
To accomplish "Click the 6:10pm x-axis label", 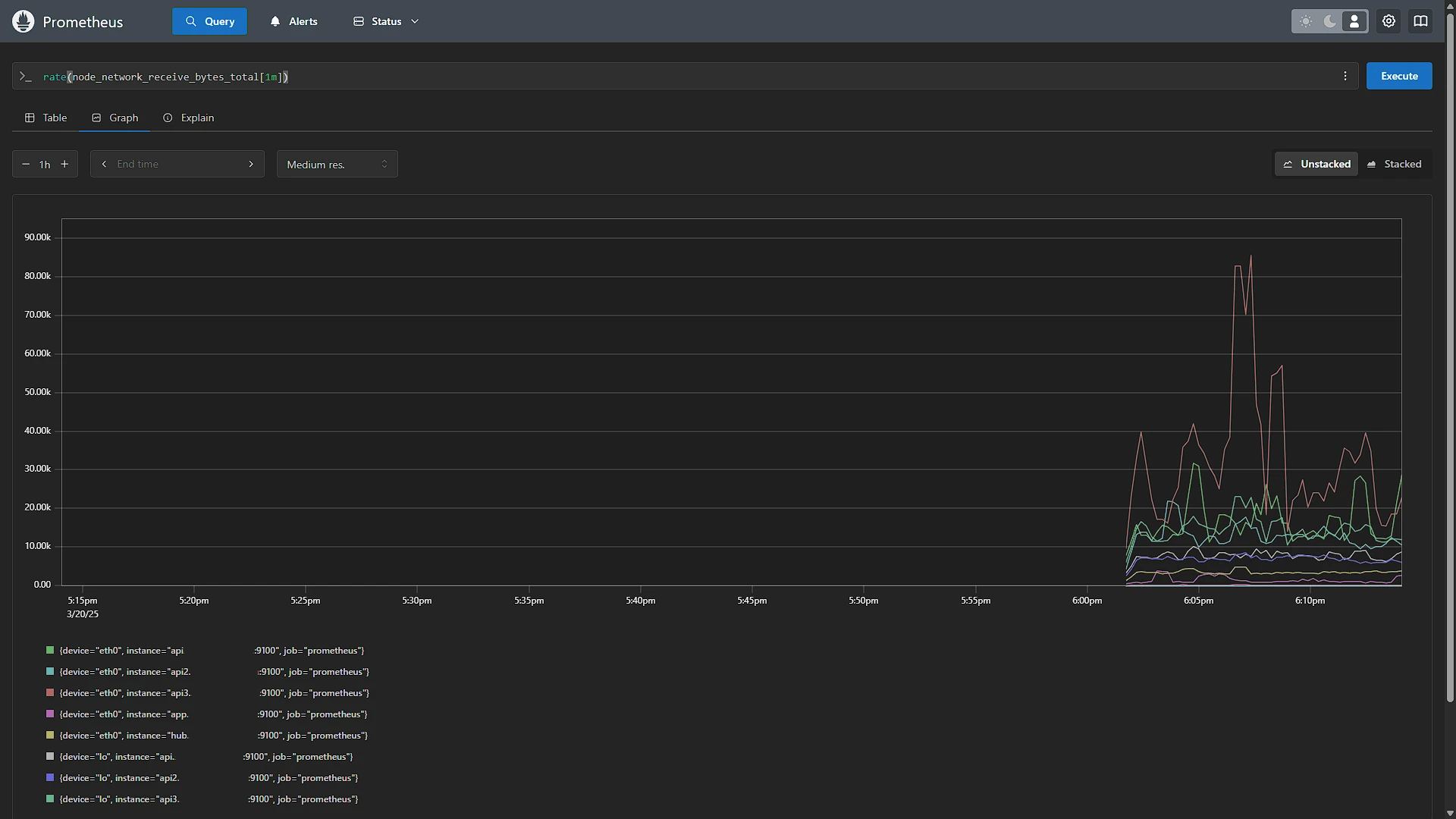I will pyautogui.click(x=1310, y=601).
